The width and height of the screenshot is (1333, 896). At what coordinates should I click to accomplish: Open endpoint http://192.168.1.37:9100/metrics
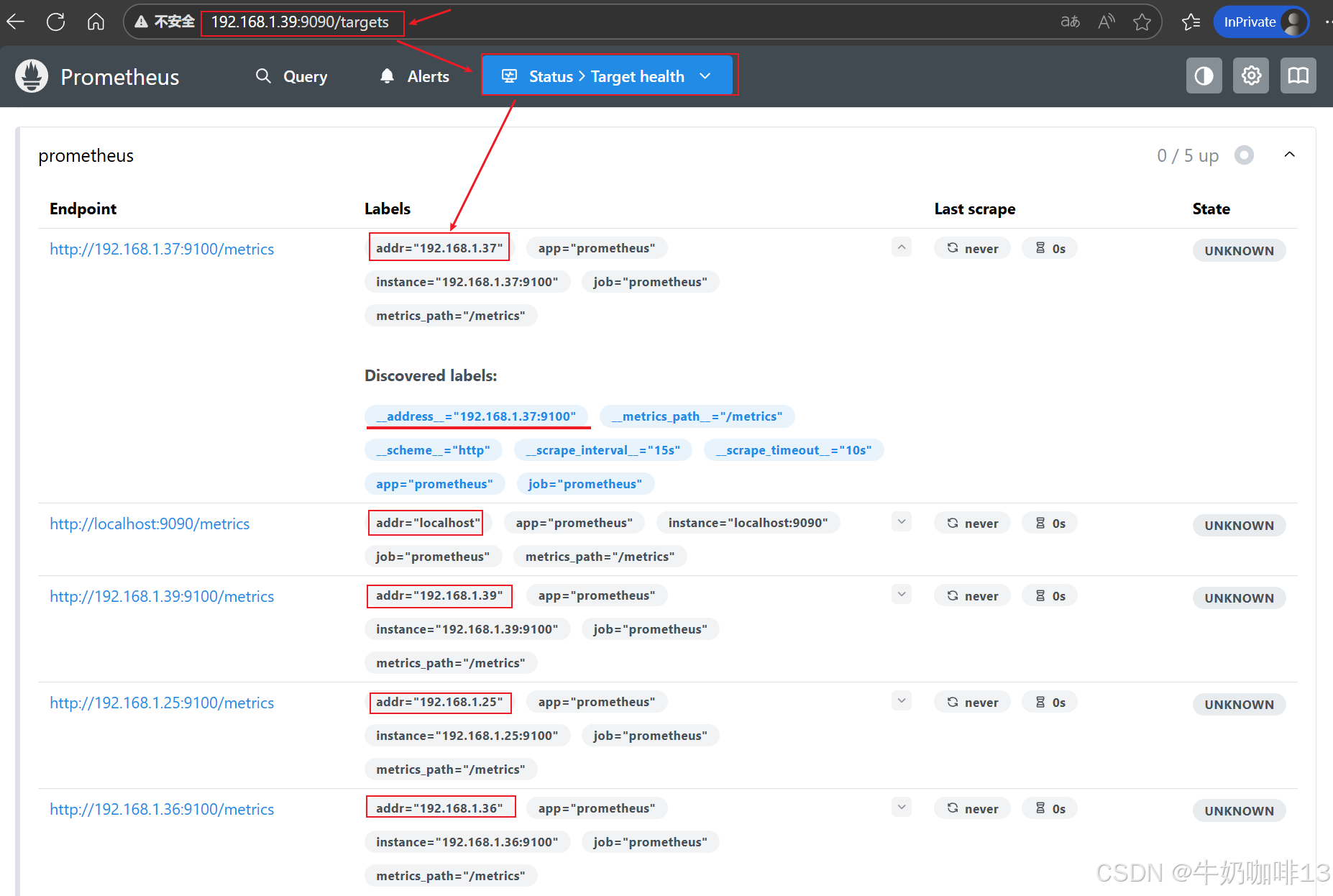[x=162, y=249]
